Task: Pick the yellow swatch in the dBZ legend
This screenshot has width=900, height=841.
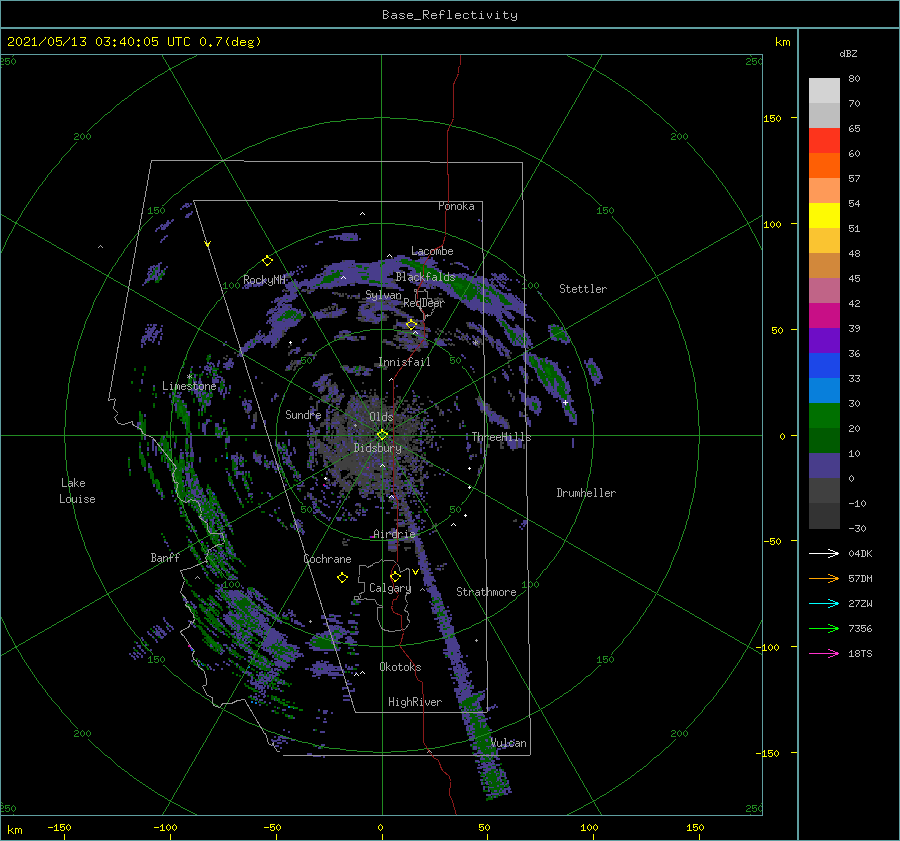Action: point(824,216)
